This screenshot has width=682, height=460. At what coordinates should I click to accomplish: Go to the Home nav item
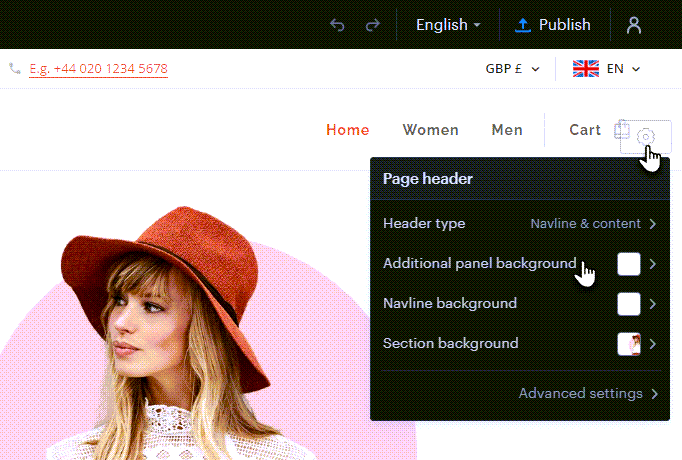click(x=347, y=130)
